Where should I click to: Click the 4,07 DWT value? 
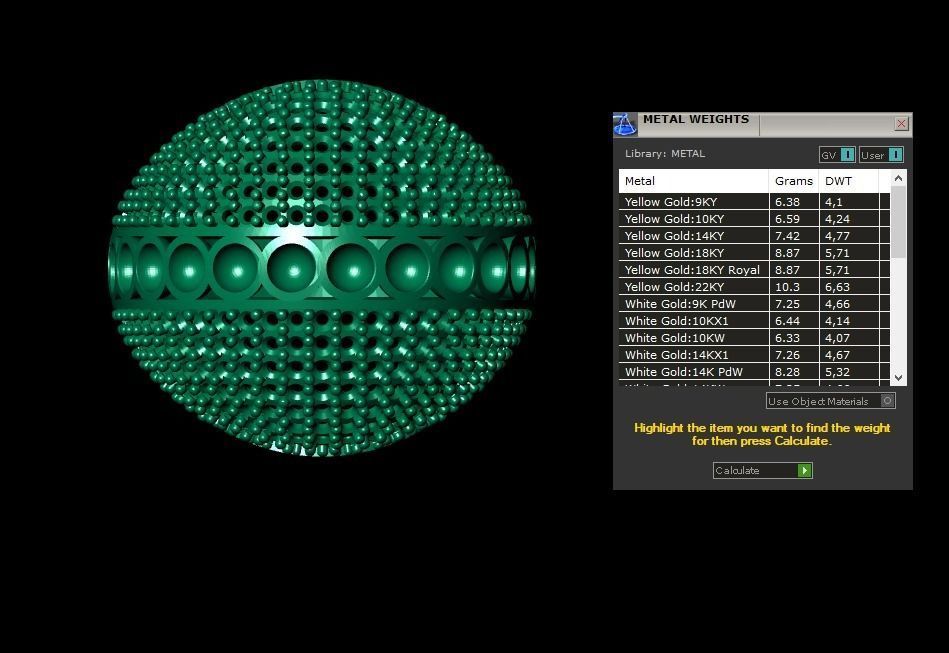(837, 338)
